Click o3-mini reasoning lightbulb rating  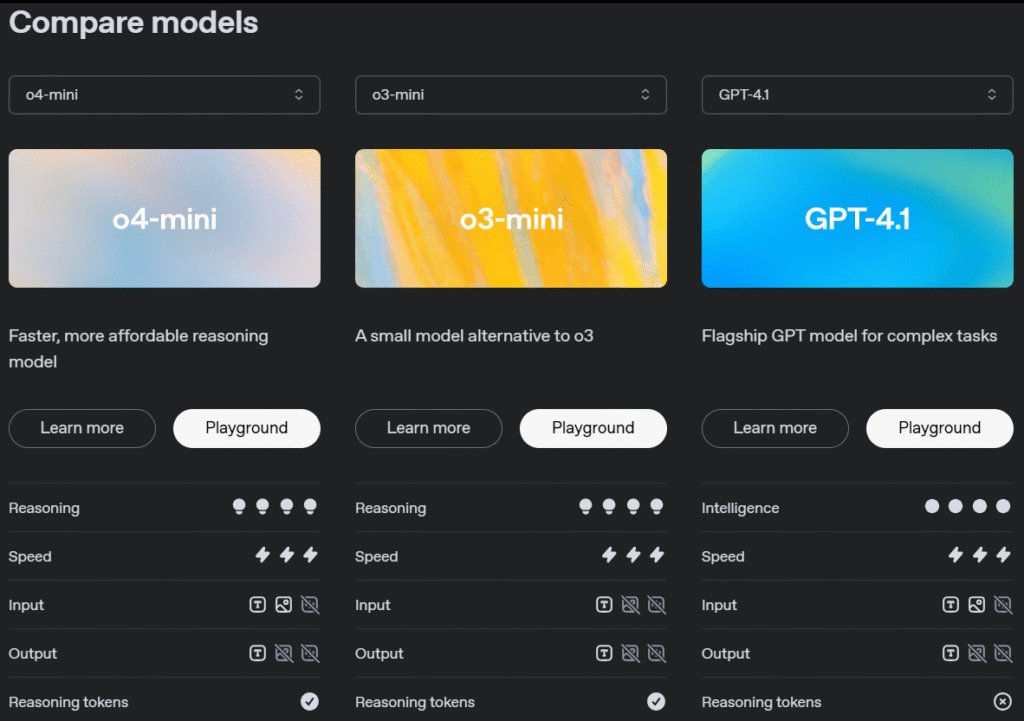pos(621,507)
